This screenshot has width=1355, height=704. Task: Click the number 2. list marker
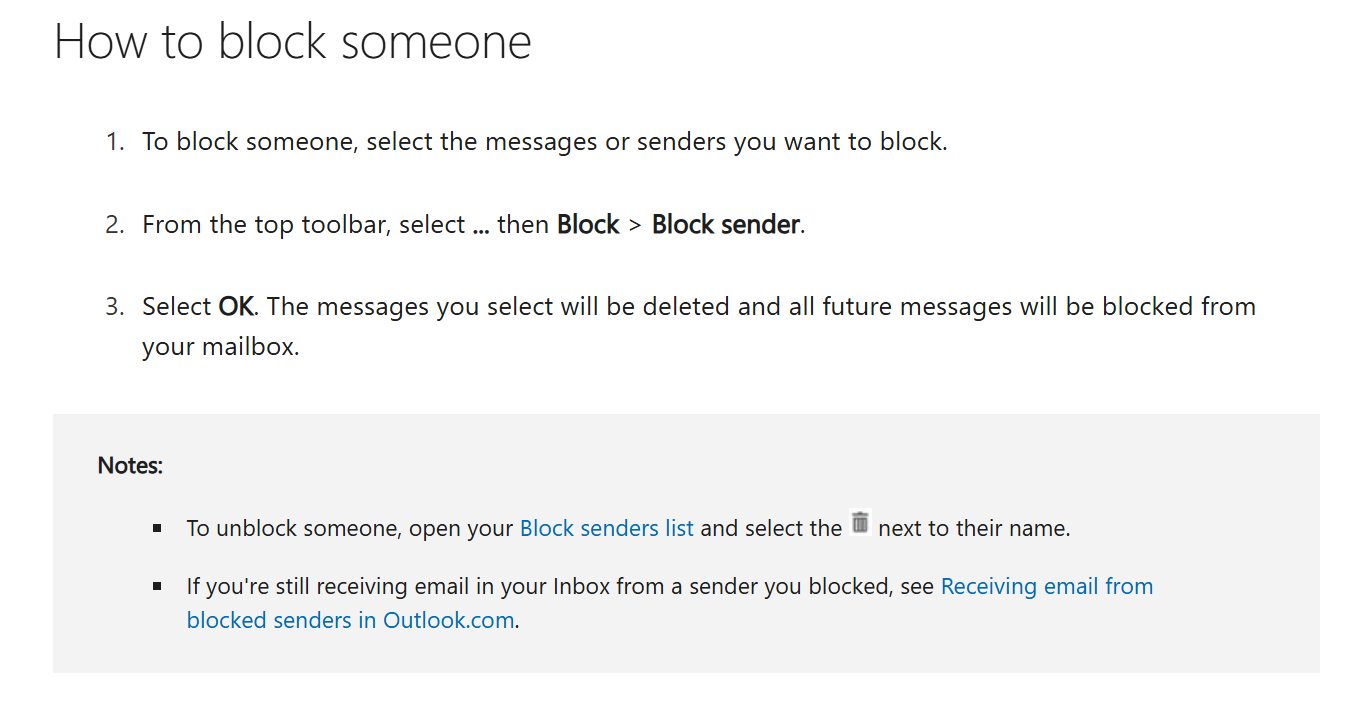(x=115, y=224)
